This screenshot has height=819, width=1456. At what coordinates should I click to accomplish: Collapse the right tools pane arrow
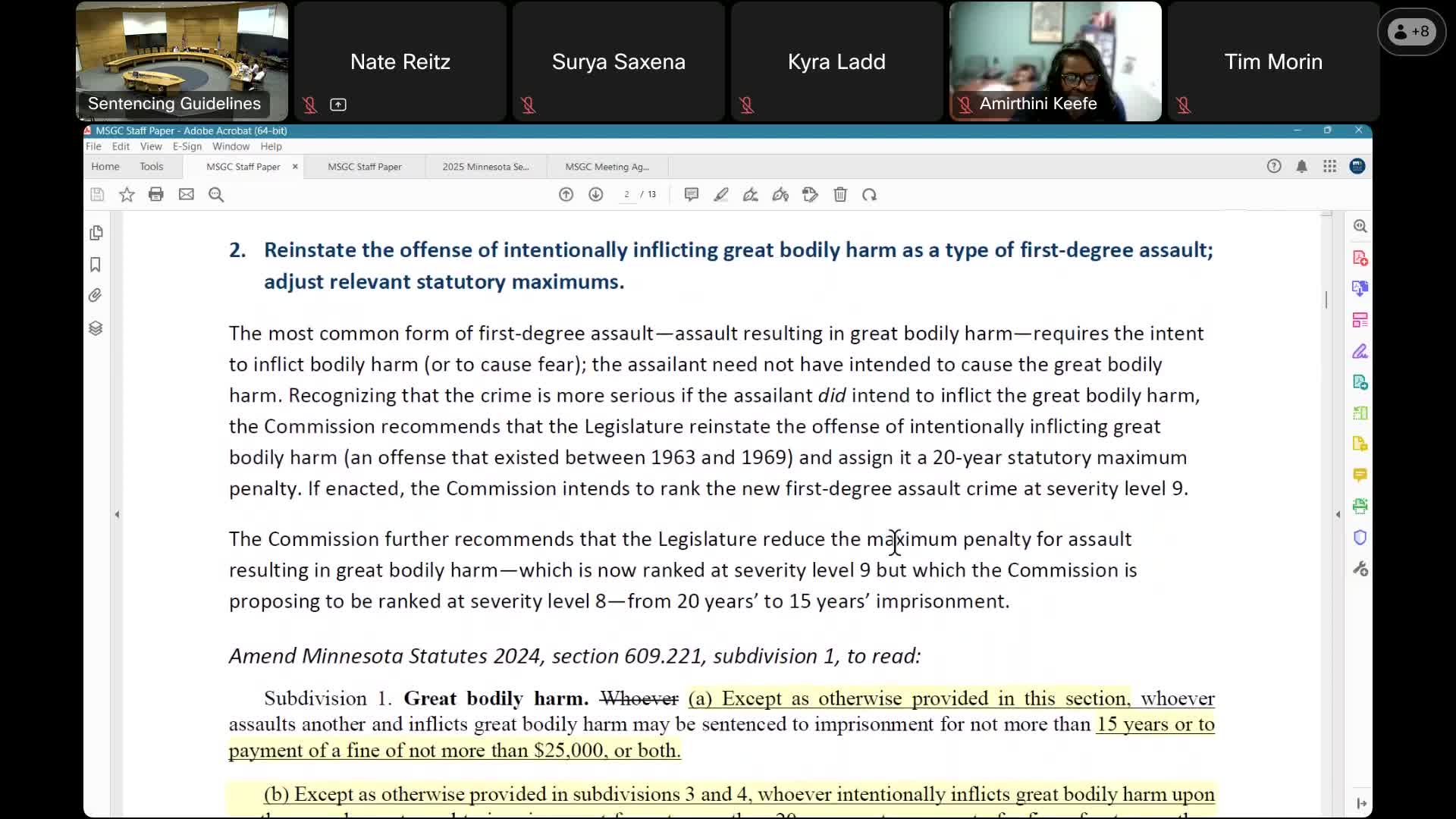[x=1338, y=515]
